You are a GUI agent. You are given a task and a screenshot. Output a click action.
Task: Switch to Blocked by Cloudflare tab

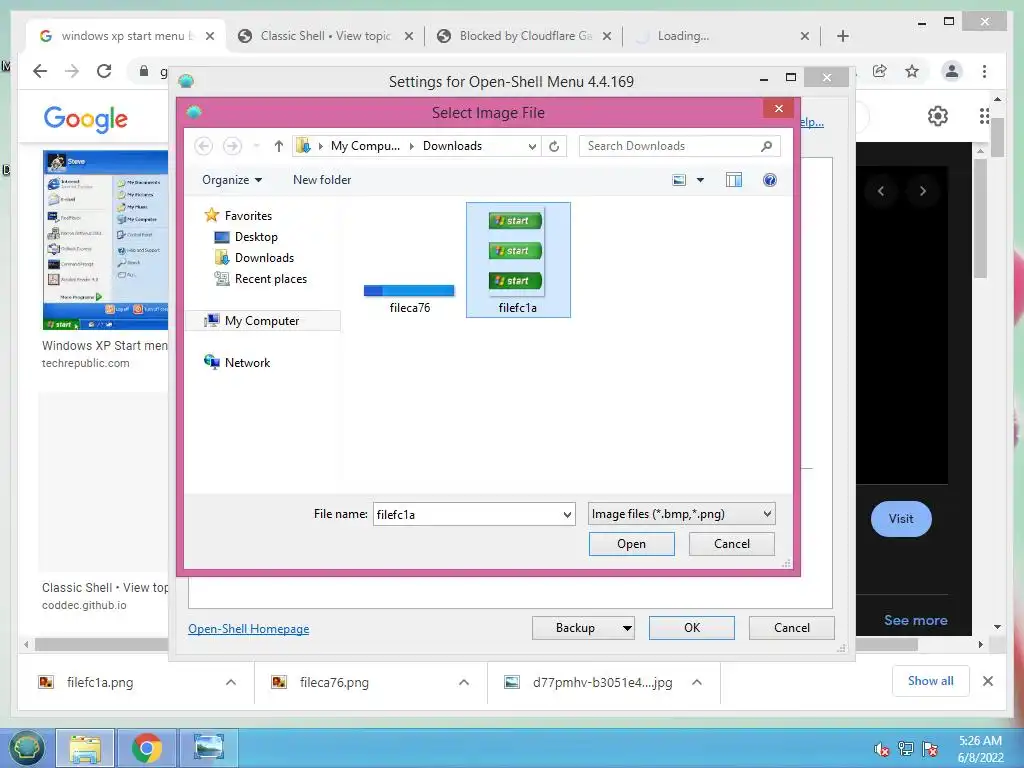[524, 36]
